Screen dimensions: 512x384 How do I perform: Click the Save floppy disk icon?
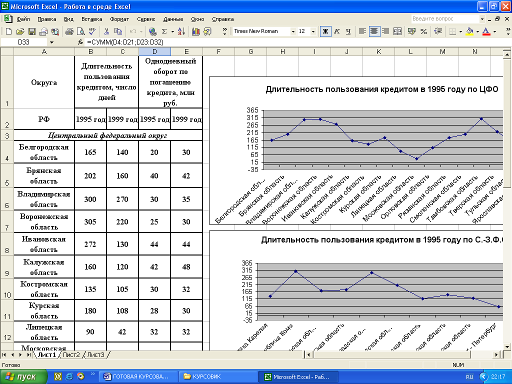(32, 31)
